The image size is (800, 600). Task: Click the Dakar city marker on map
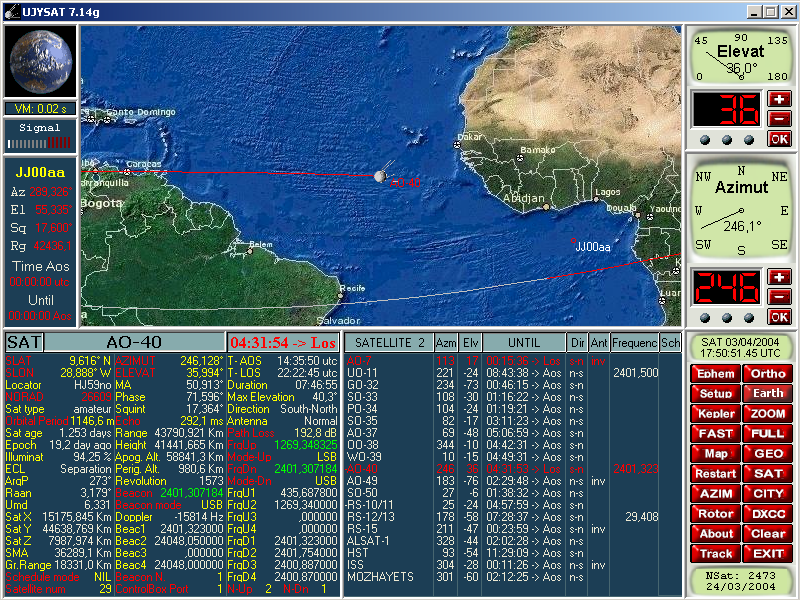[x=457, y=145]
